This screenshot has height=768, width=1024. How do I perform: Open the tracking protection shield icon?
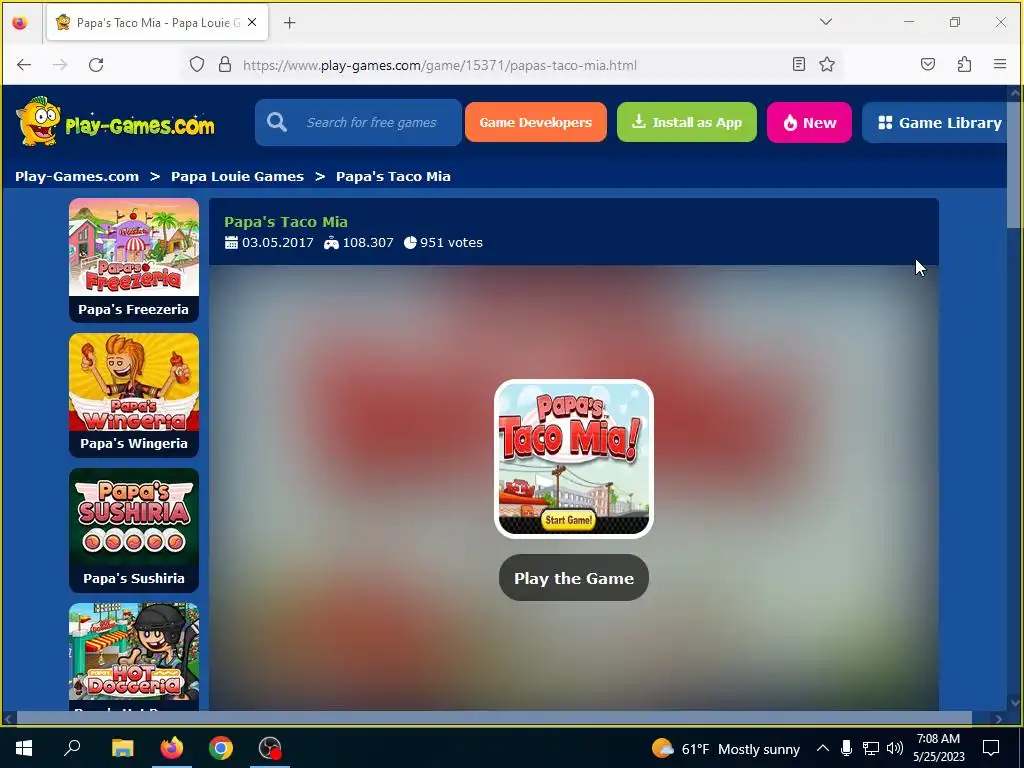[x=197, y=65]
